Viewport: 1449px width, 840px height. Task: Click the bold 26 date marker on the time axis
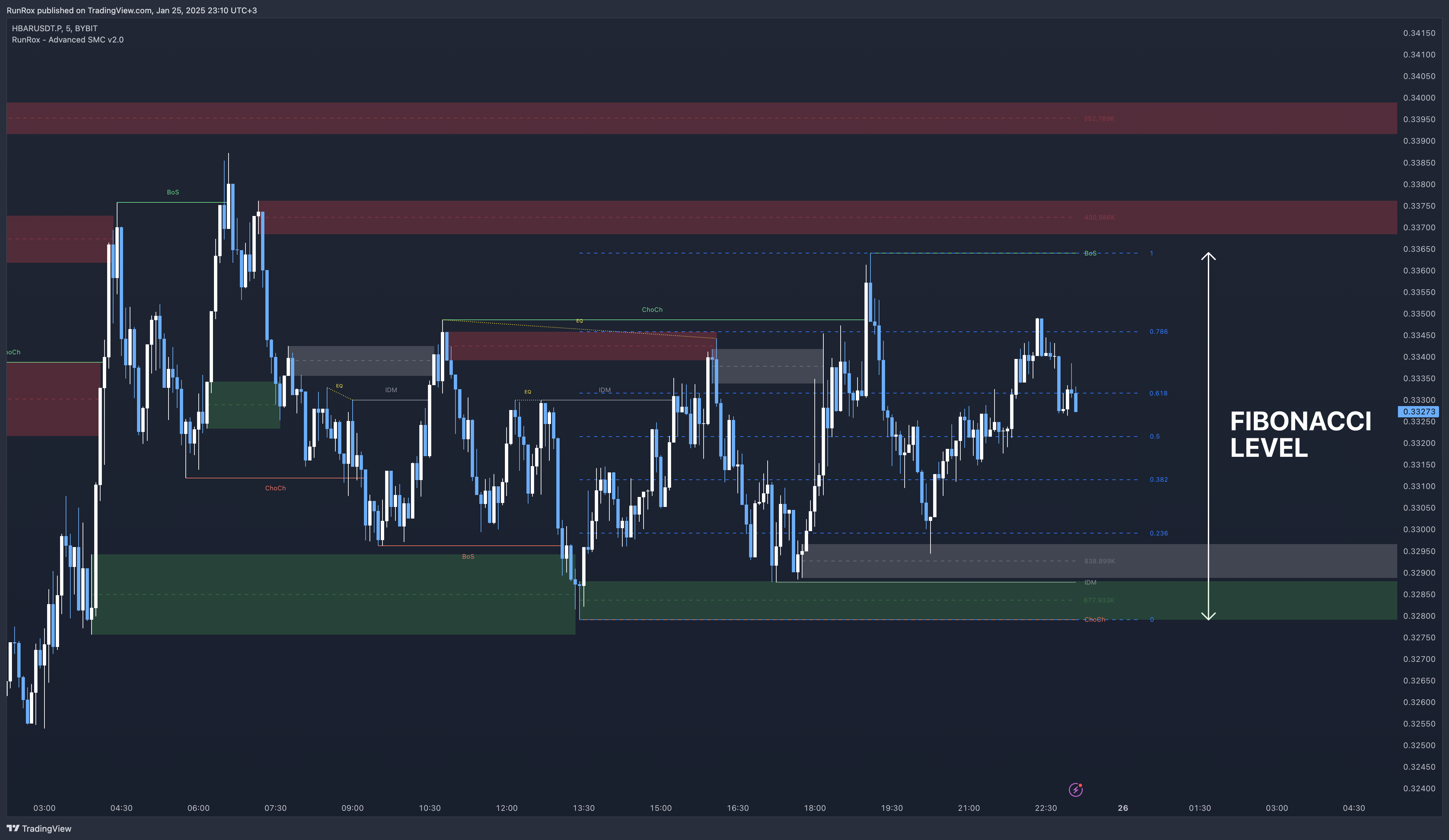1122,808
